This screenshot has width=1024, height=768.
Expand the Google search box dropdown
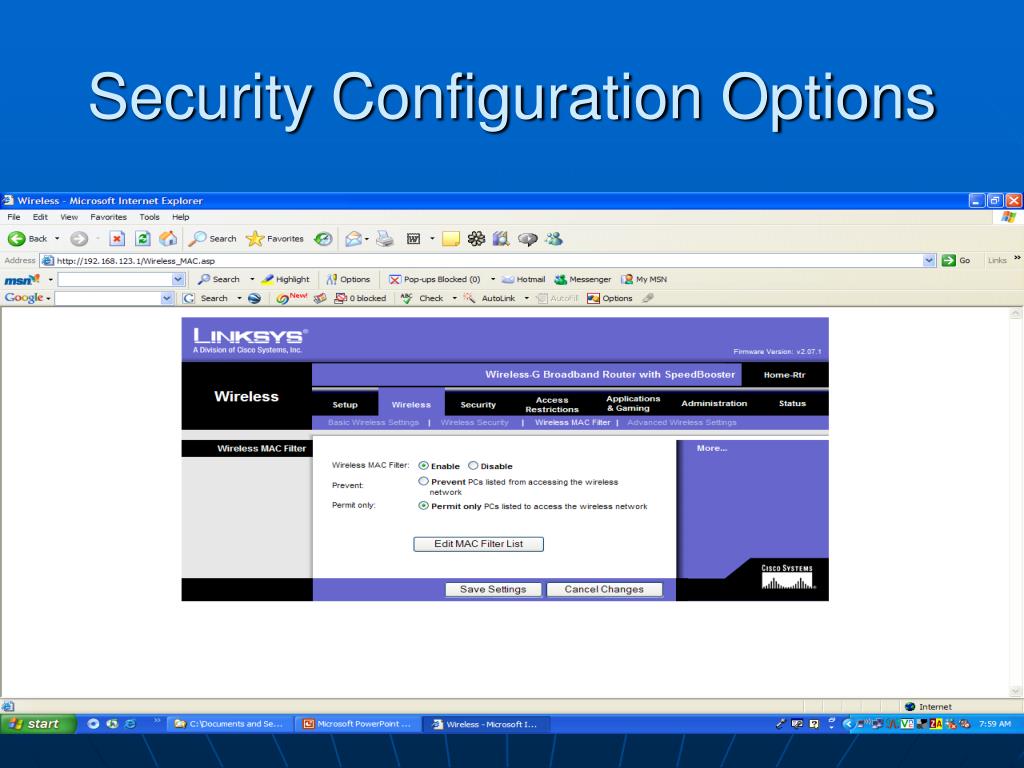tap(167, 298)
